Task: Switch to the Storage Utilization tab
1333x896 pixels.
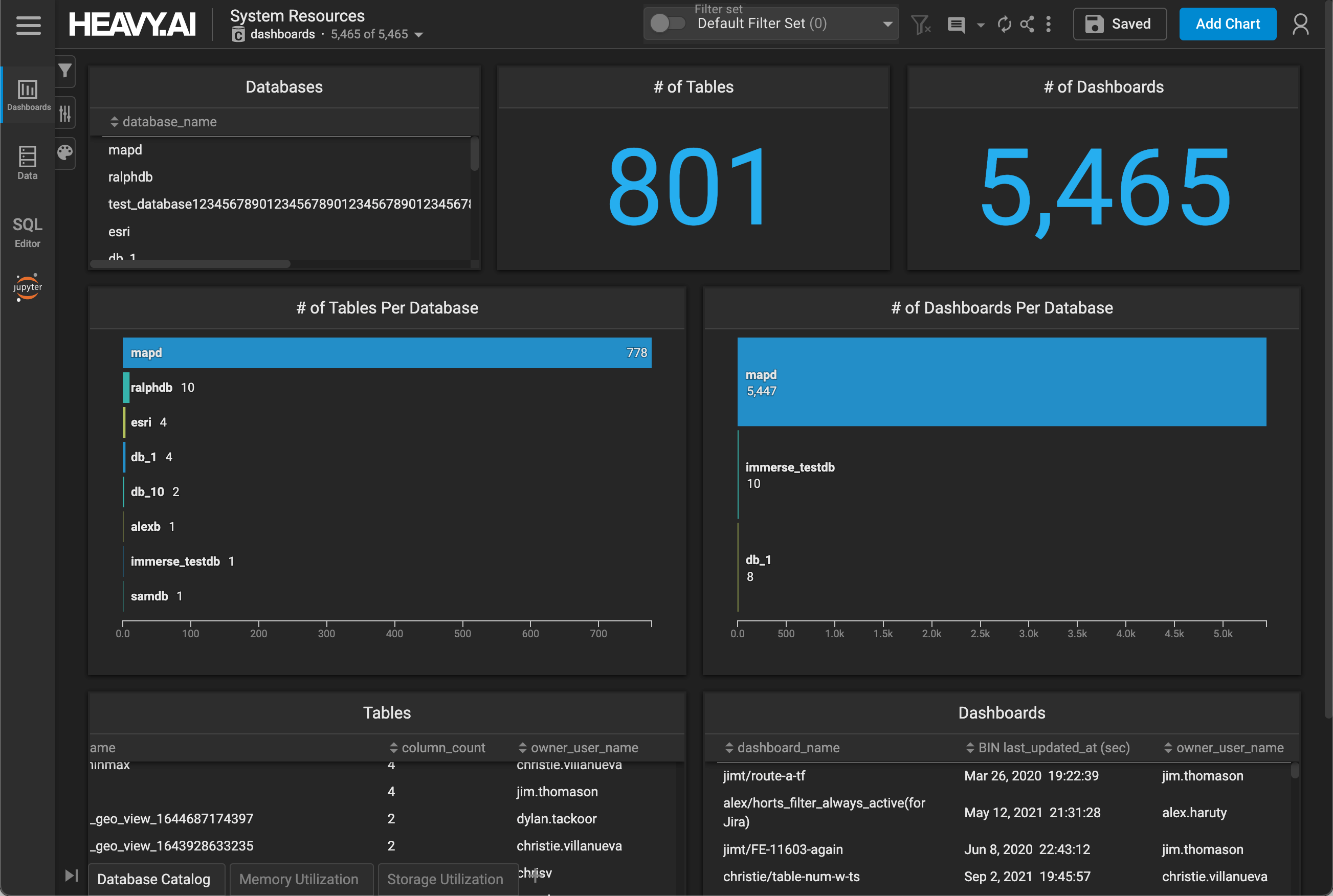Action: point(445,879)
